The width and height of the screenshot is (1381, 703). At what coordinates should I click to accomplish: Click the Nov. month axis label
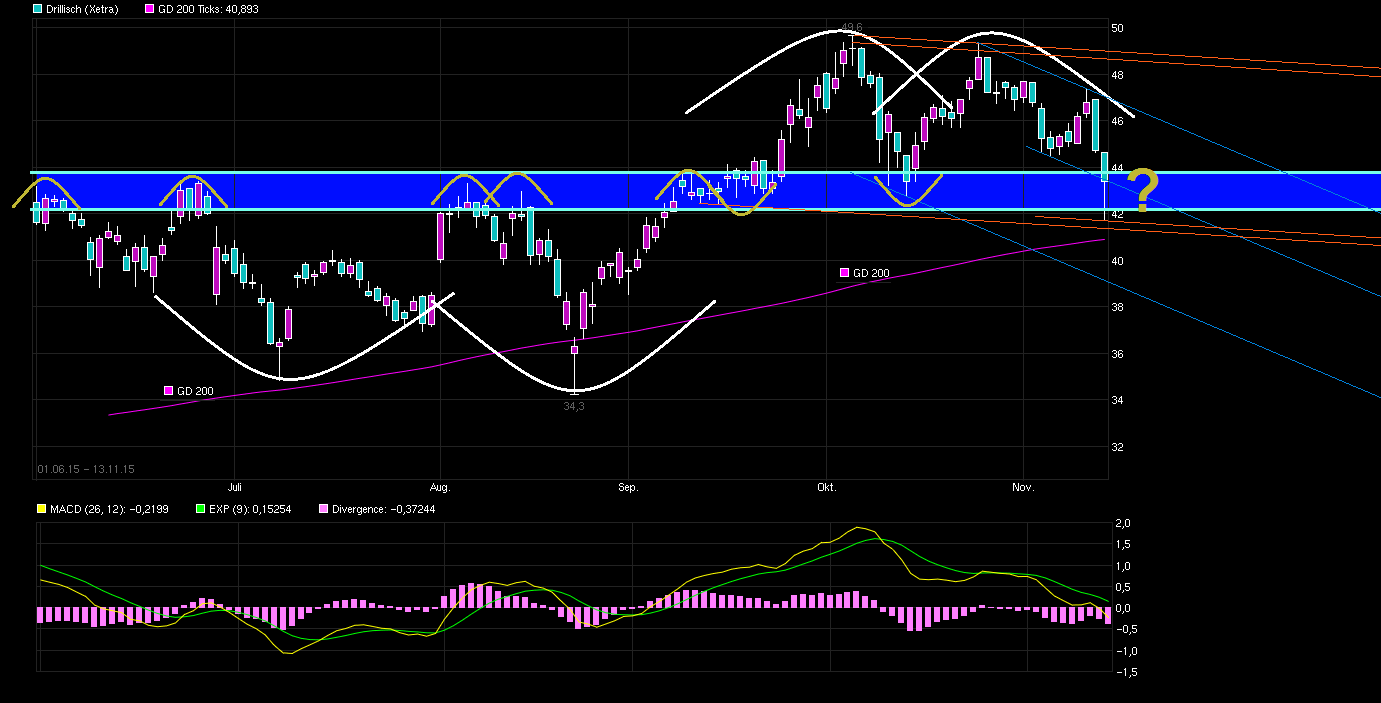(1024, 489)
